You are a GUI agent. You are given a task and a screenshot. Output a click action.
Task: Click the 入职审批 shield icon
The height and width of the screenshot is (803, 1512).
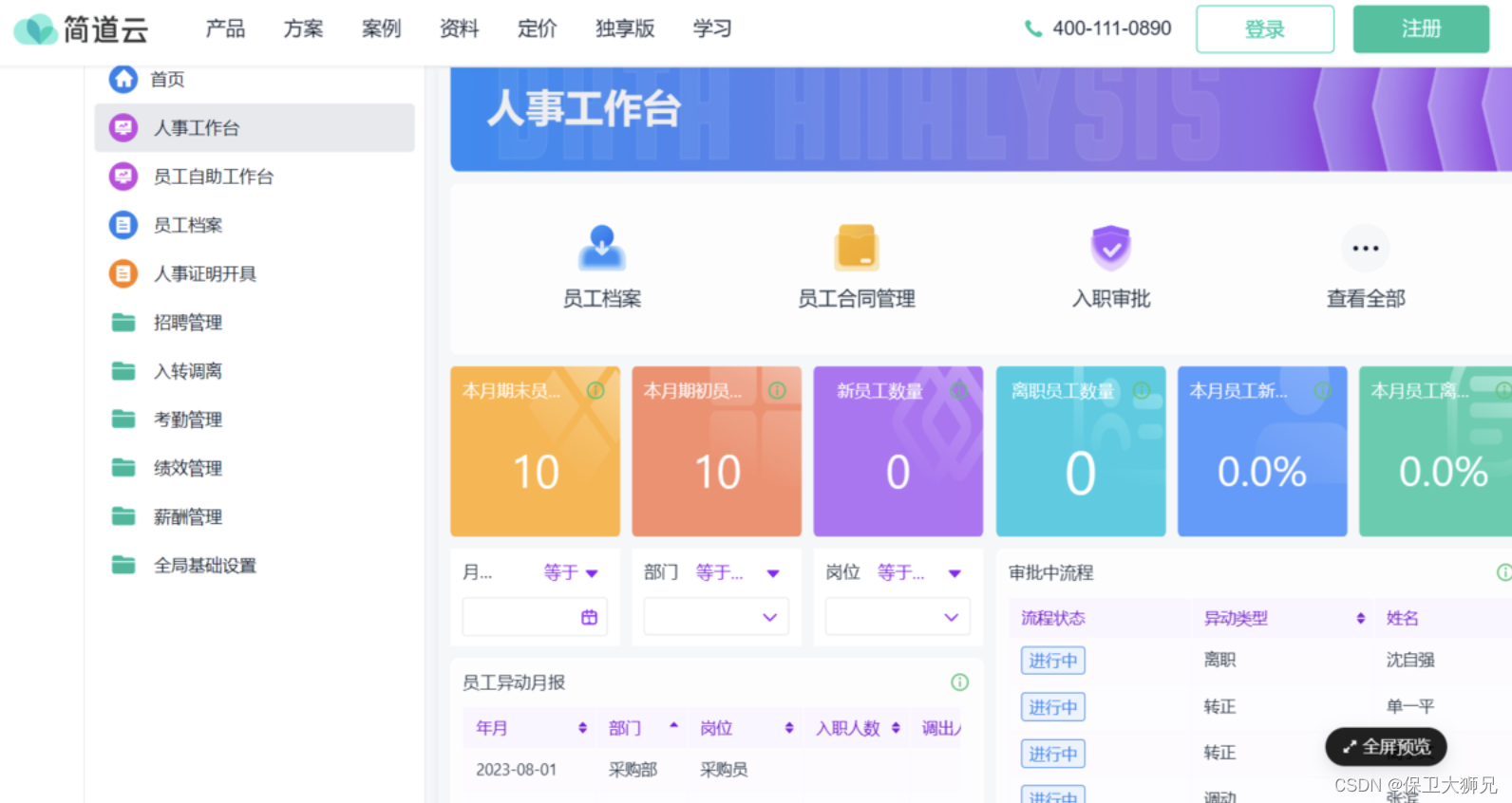coord(1110,249)
